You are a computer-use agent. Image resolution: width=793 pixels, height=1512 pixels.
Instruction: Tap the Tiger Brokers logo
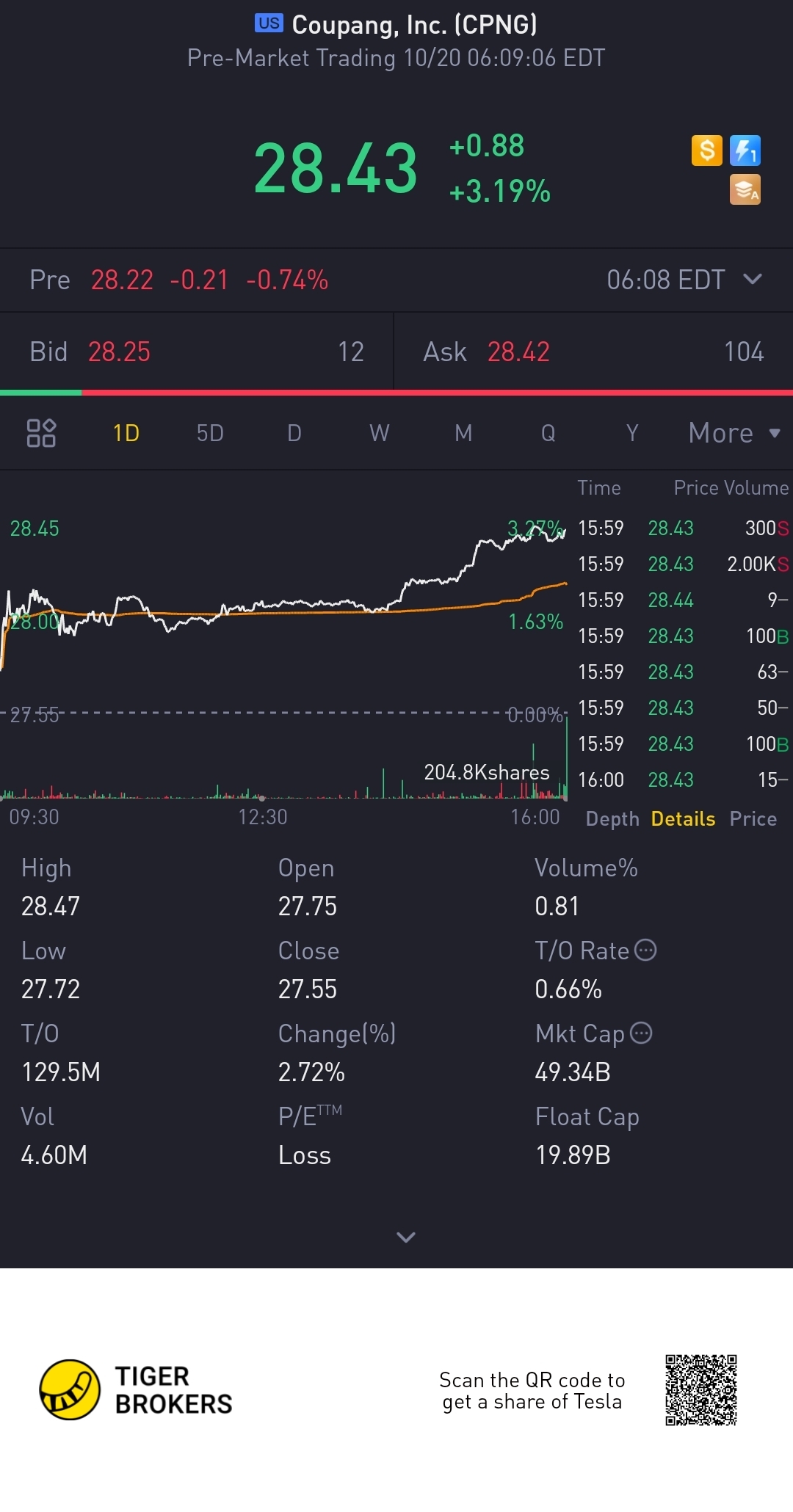(136, 1389)
